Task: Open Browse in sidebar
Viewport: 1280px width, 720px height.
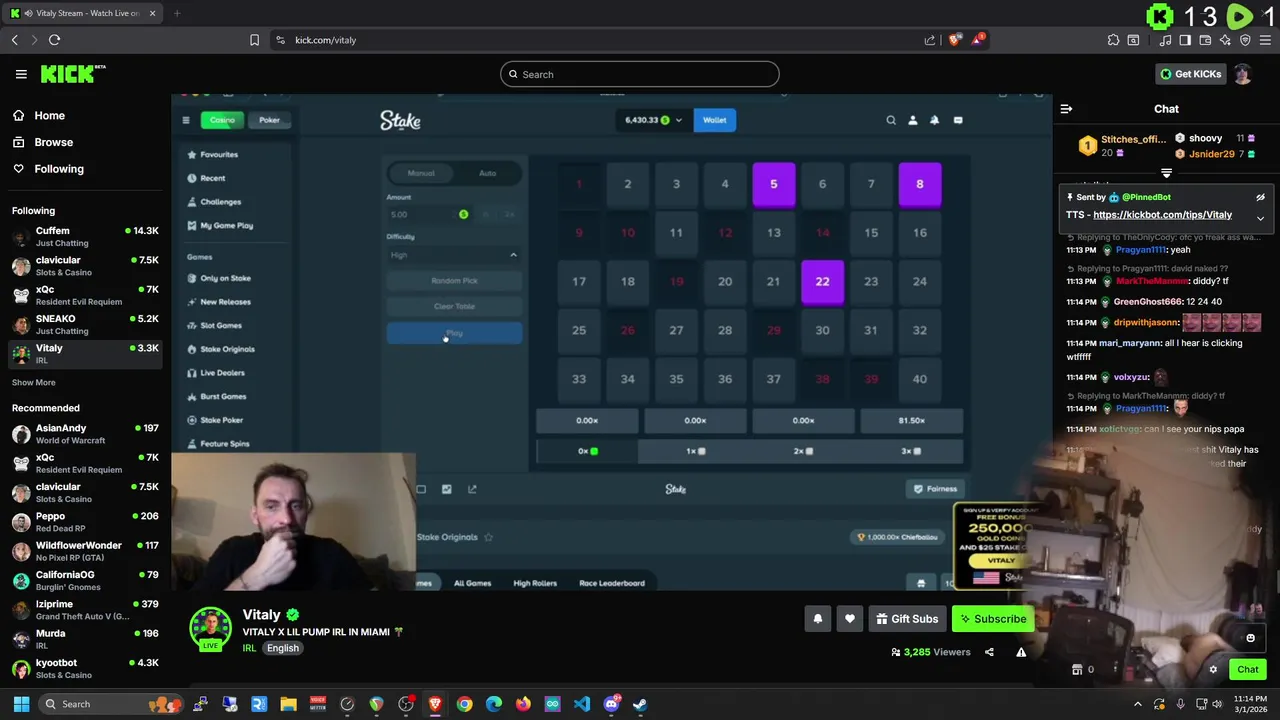Action: (x=53, y=142)
